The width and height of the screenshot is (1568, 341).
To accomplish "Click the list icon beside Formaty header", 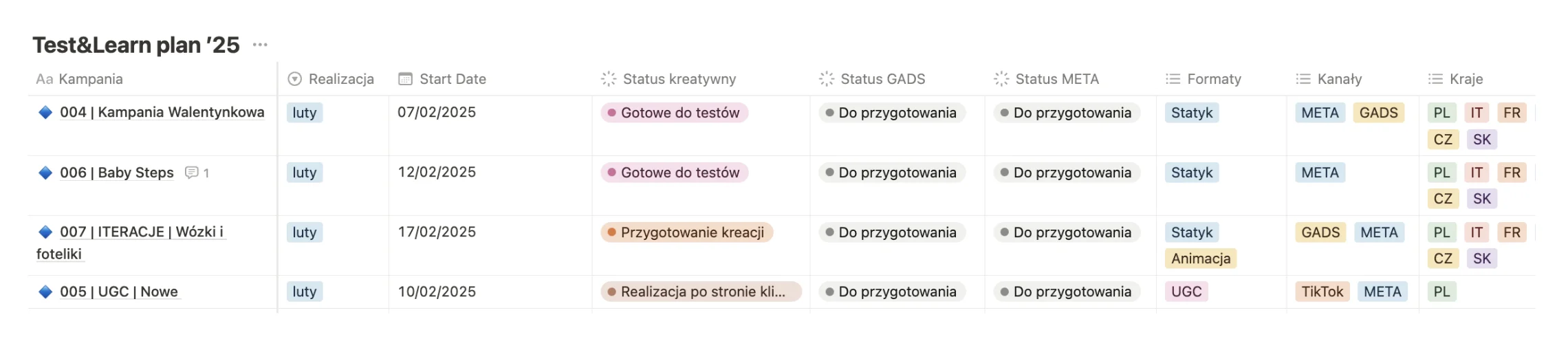I will 1173,79.
